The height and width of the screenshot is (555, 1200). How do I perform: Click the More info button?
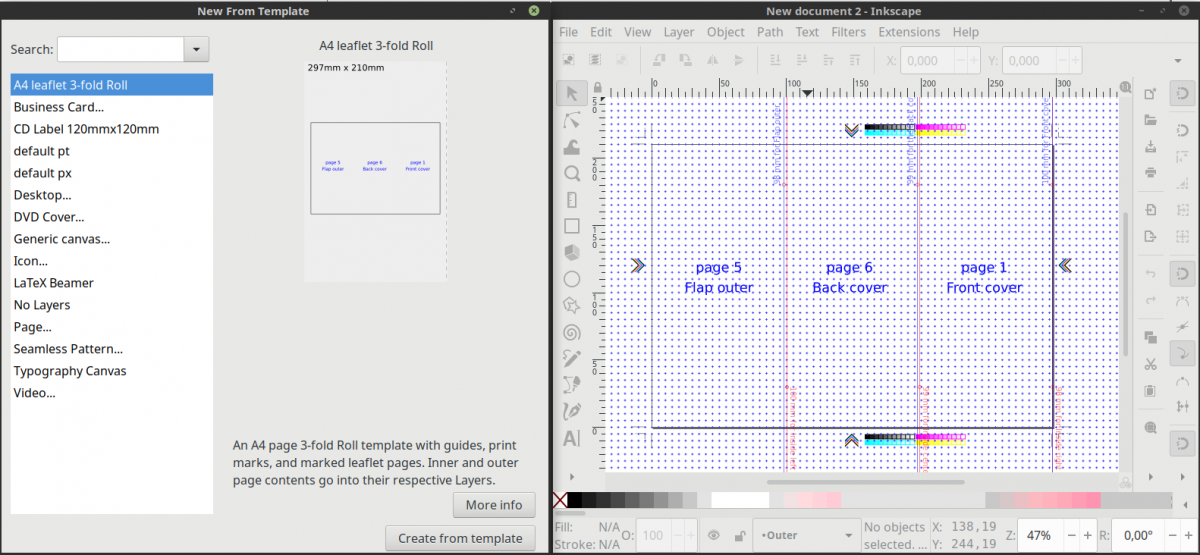click(x=494, y=505)
